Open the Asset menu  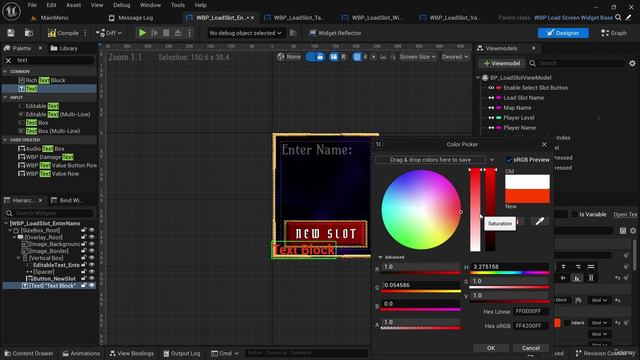(x=73, y=5)
